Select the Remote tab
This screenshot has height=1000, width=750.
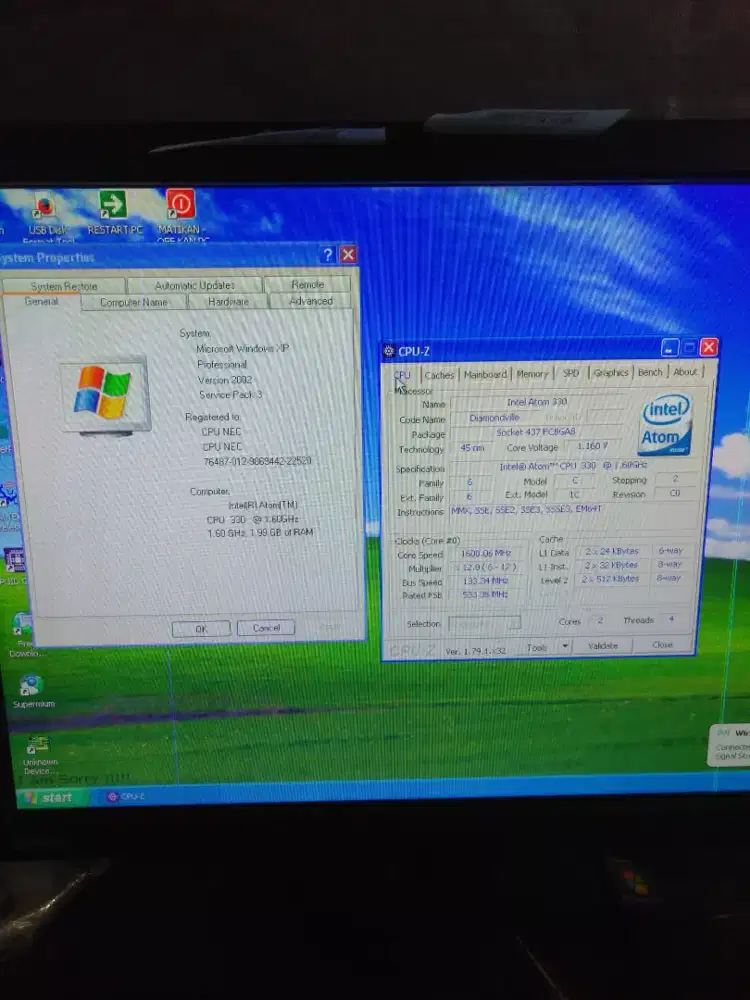(x=307, y=284)
